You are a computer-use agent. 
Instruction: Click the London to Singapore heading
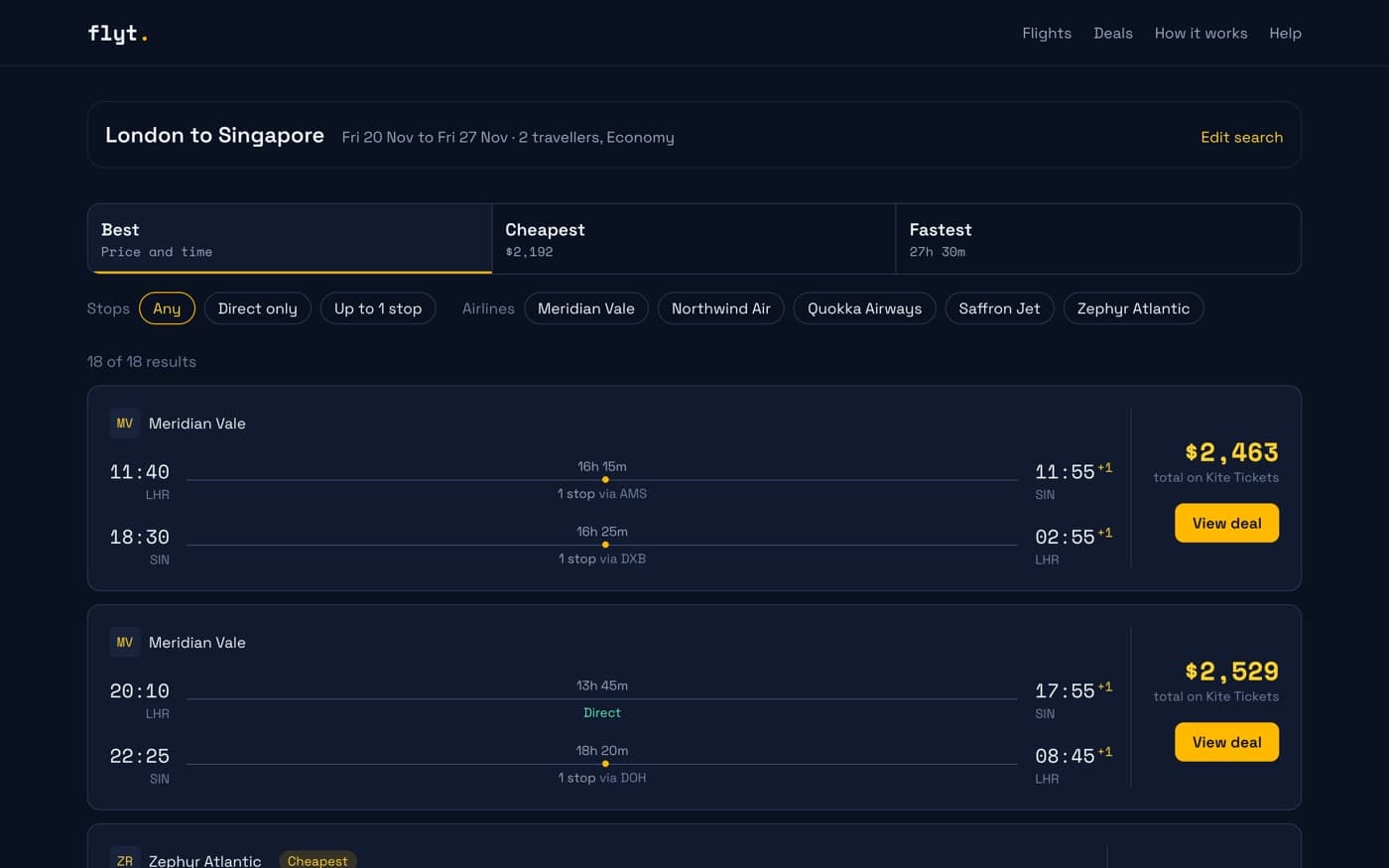[x=214, y=135]
